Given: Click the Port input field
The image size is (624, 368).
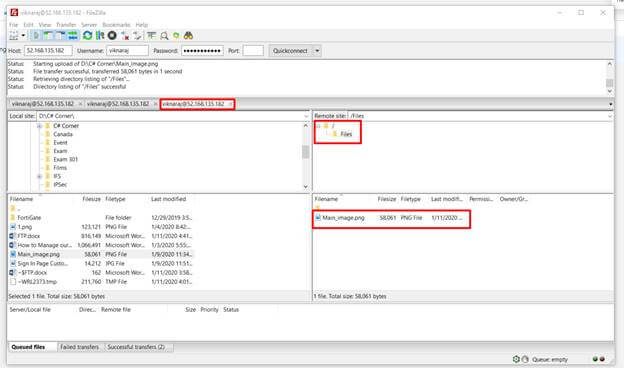Looking at the screenshot, I should tap(253, 51).
